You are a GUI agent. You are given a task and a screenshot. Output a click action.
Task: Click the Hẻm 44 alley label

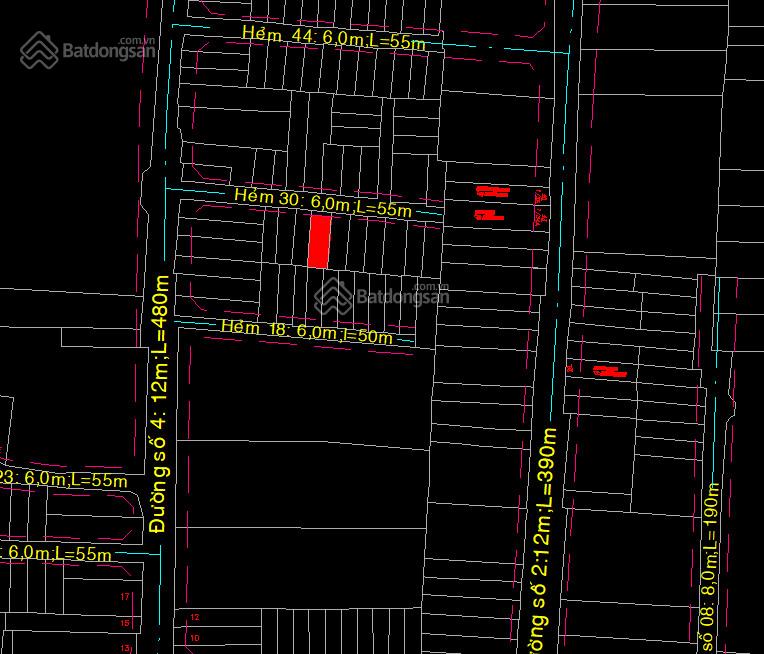pos(333,36)
